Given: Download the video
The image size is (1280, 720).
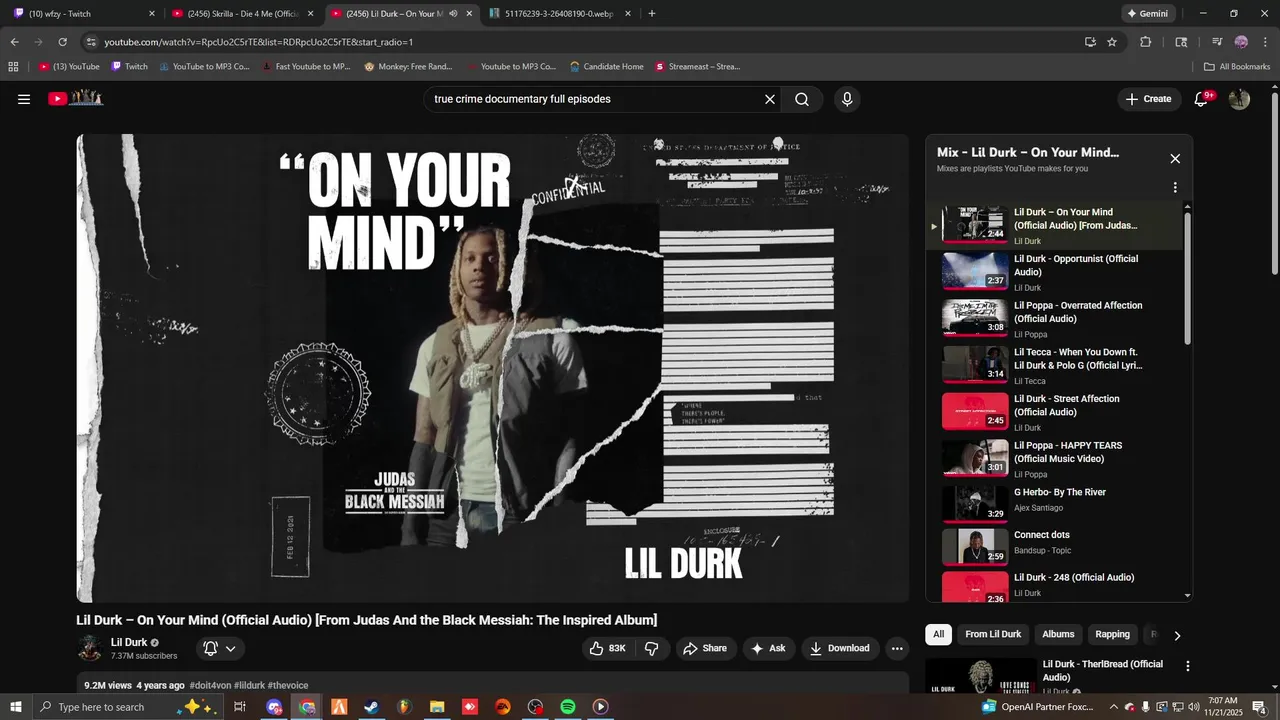Looking at the screenshot, I should point(840,648).
